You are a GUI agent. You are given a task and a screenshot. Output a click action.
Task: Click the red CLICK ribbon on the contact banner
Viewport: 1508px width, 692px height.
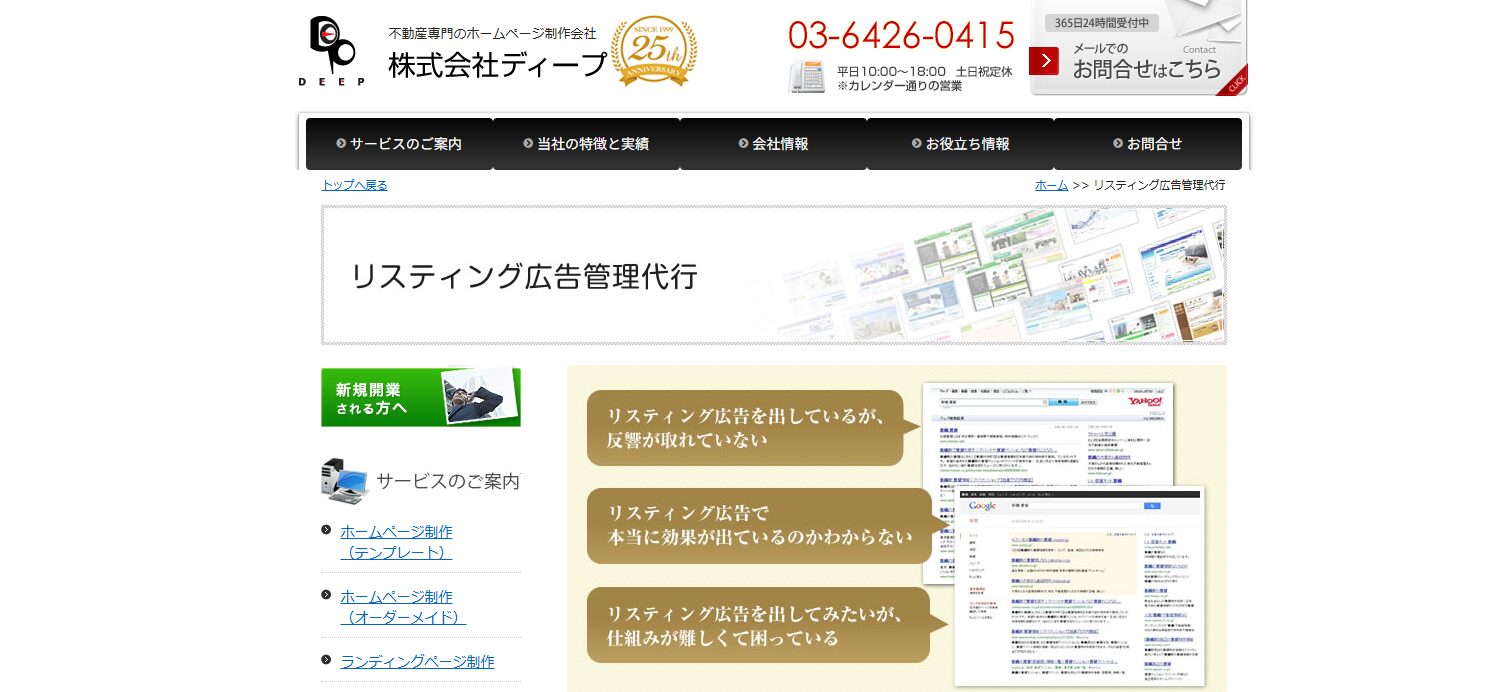pyautogui.click(x=1235, y=85)
